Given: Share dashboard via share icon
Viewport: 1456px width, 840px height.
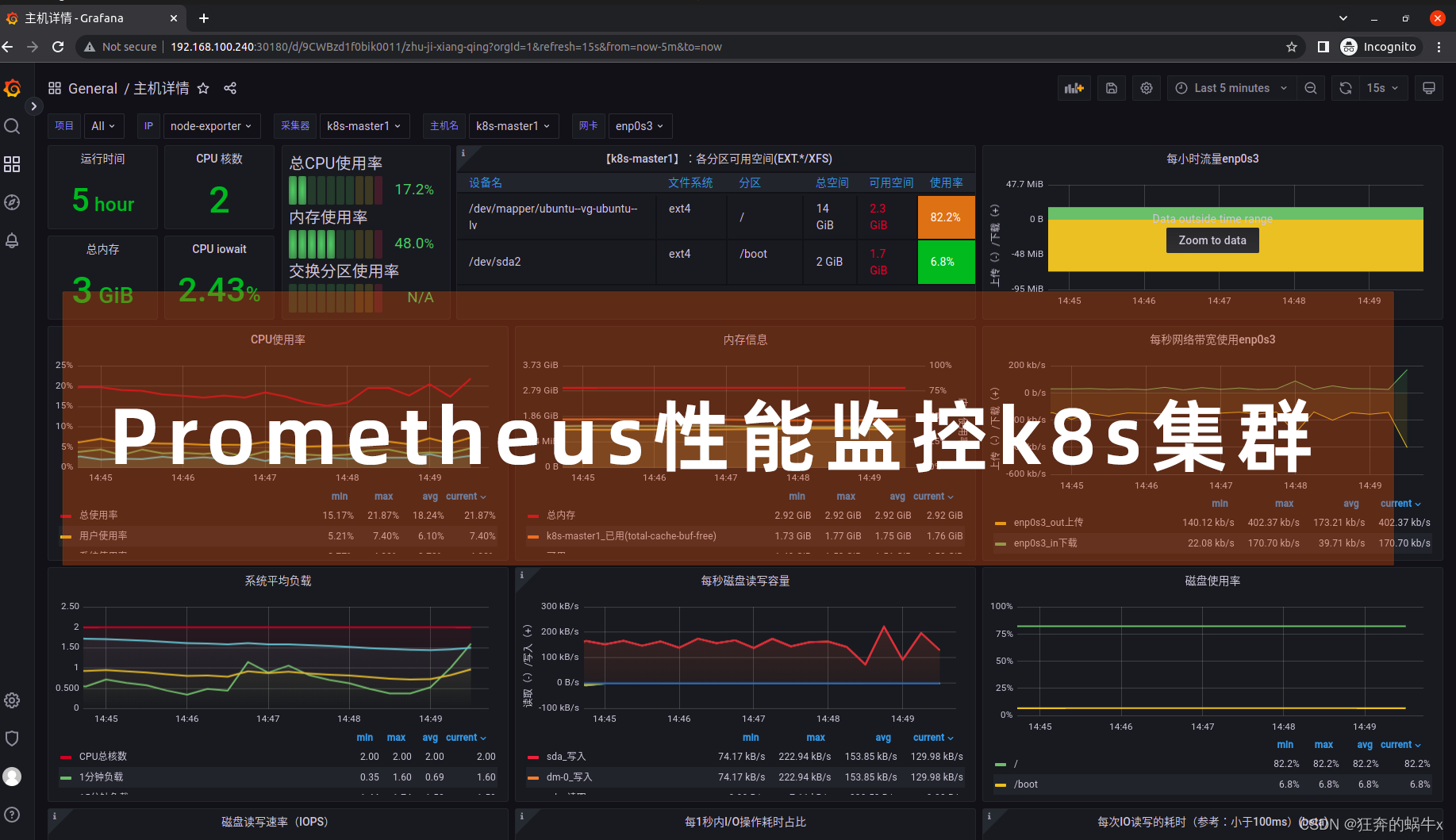Looking at the screenshot, I should pyautogui.click(x=230, y=88).
